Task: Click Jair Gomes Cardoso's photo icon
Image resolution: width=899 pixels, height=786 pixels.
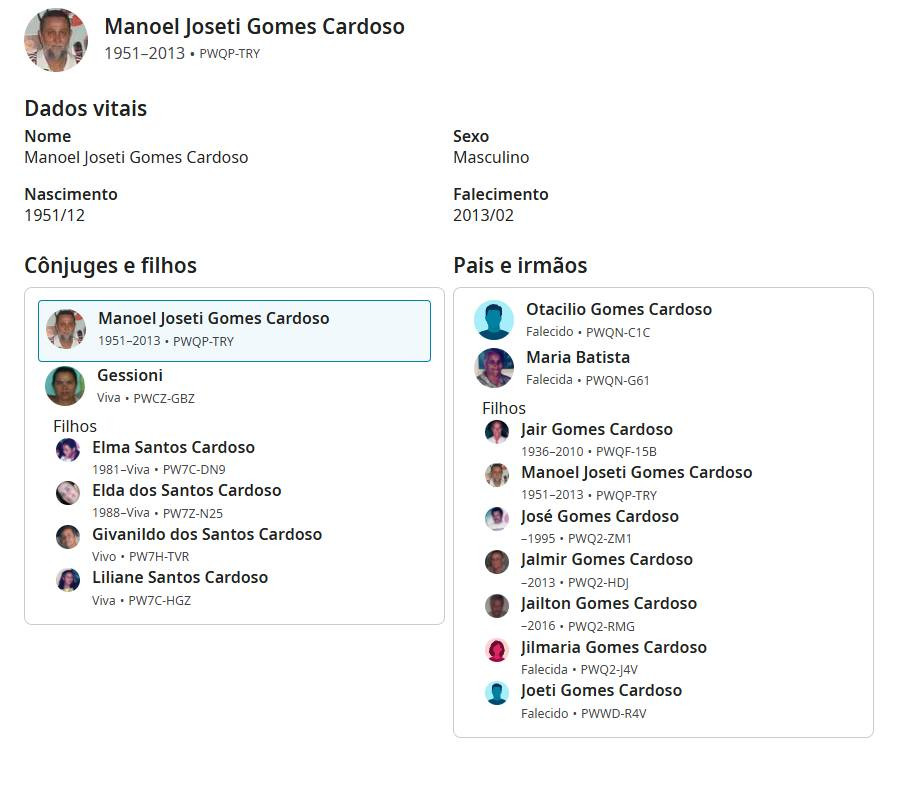Action: click(x=497, y=432)
